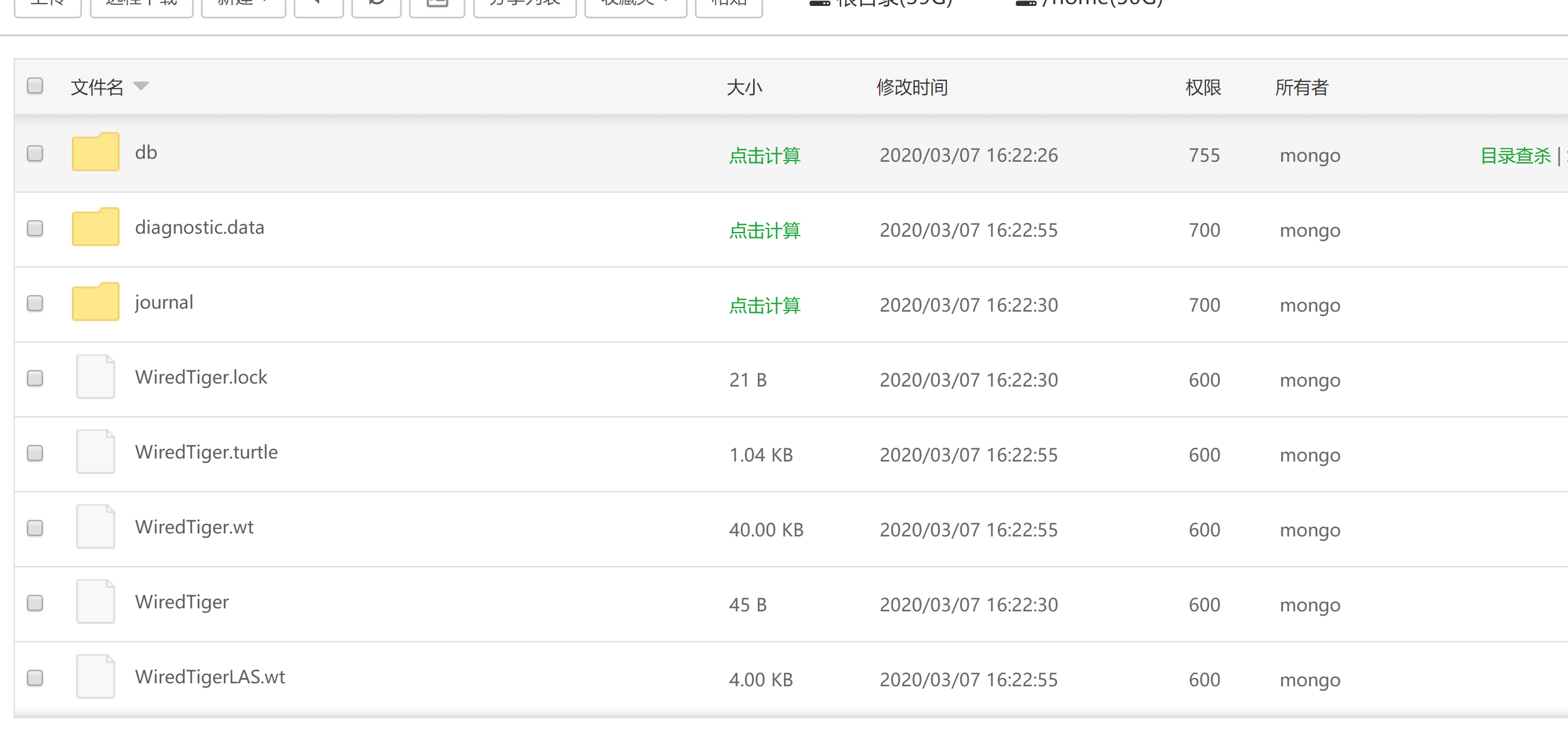The width and height of the screenshot is (1568, 741).
Task: Click the 目录查杀 link on the db row
Action: tap(1515, 156)
